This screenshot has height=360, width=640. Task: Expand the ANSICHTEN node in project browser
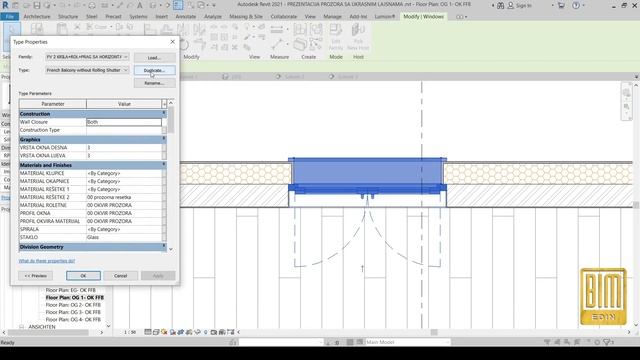tap(22, 327)
